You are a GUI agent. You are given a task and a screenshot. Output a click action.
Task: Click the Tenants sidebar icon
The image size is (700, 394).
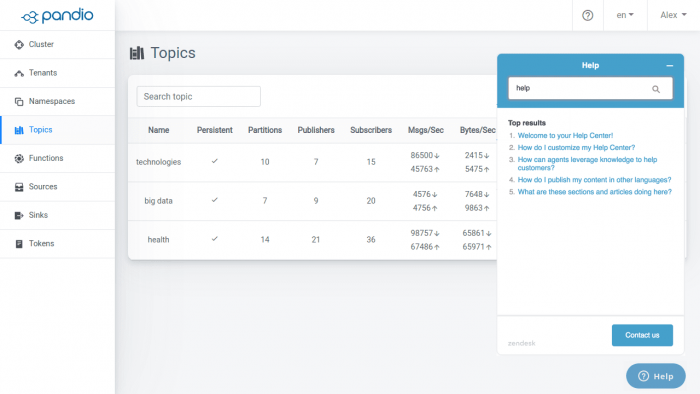coord(19,73)
